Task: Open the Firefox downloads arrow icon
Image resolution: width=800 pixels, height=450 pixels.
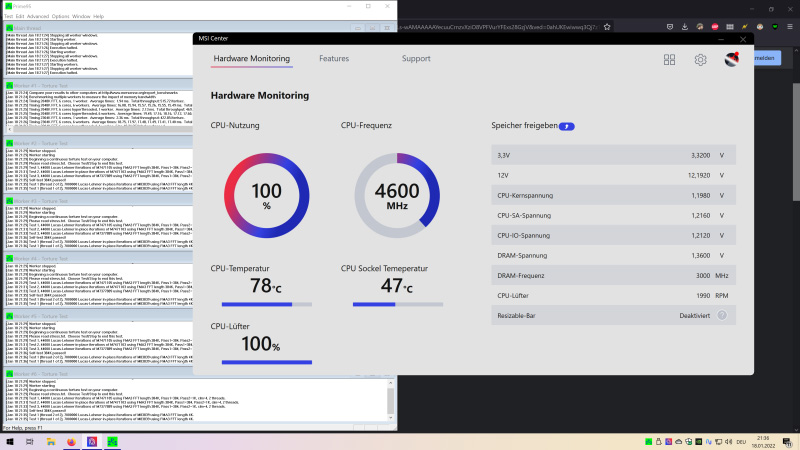Action: click(685, 27)
